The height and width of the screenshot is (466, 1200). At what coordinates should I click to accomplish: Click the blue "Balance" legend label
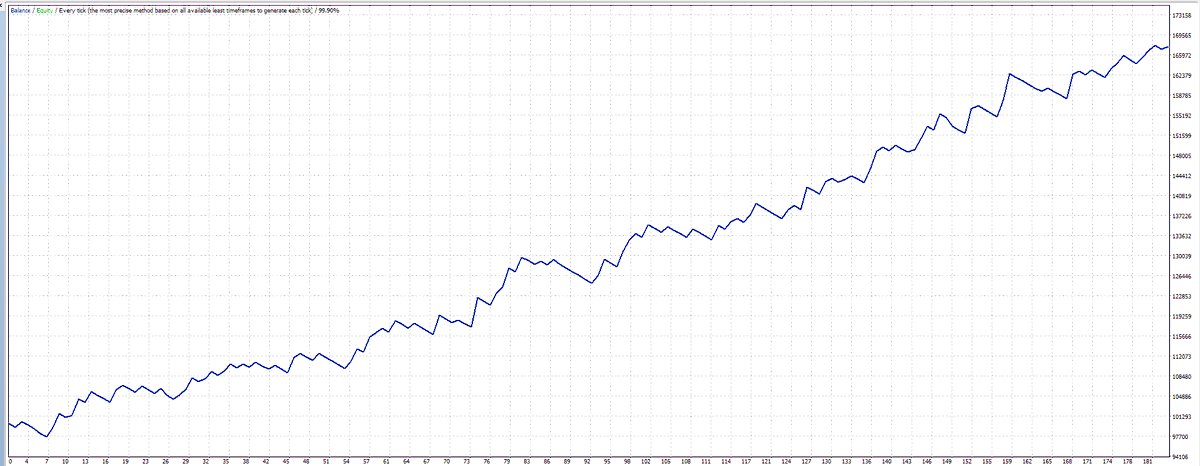tap(20, 9)
